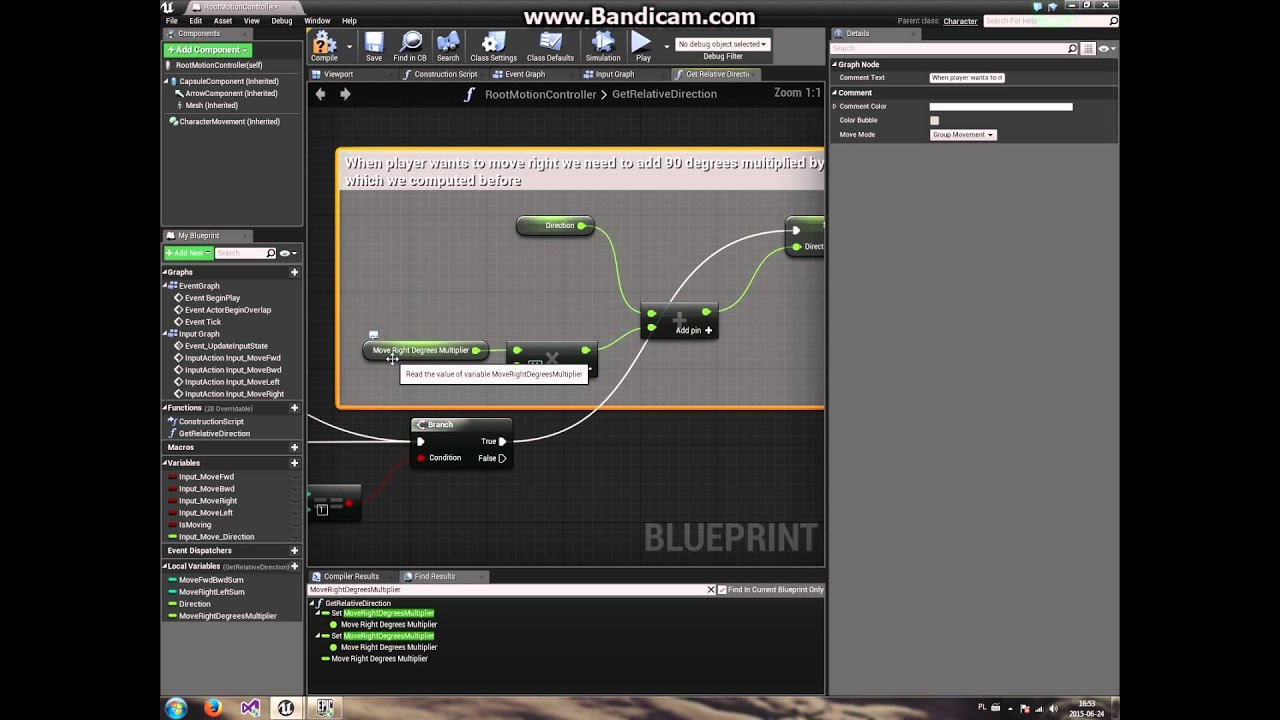Add a new function with the Functions plus icon
The image size is (1280, 720).
294,408
